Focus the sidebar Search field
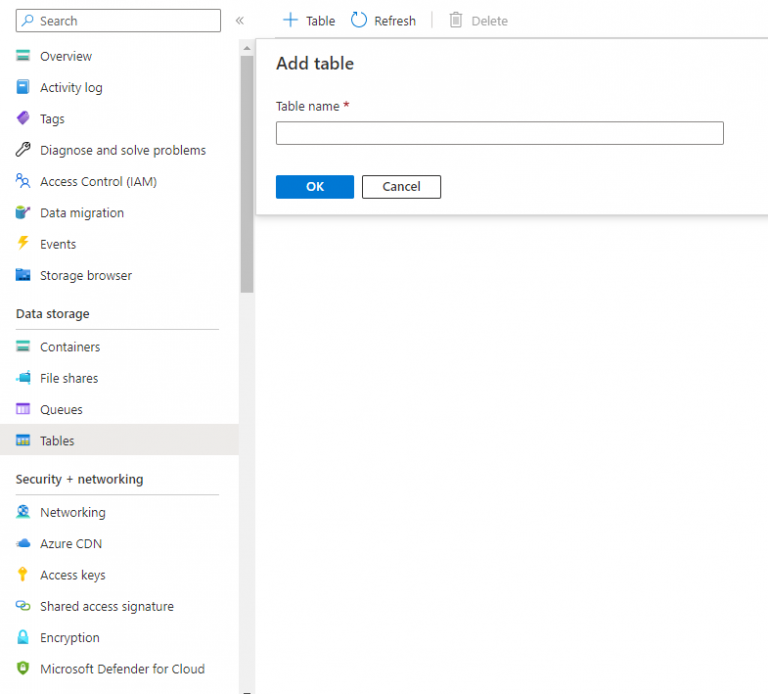Image resolution: width=768 pixels, height=694 pixels. tap(118, 21)
